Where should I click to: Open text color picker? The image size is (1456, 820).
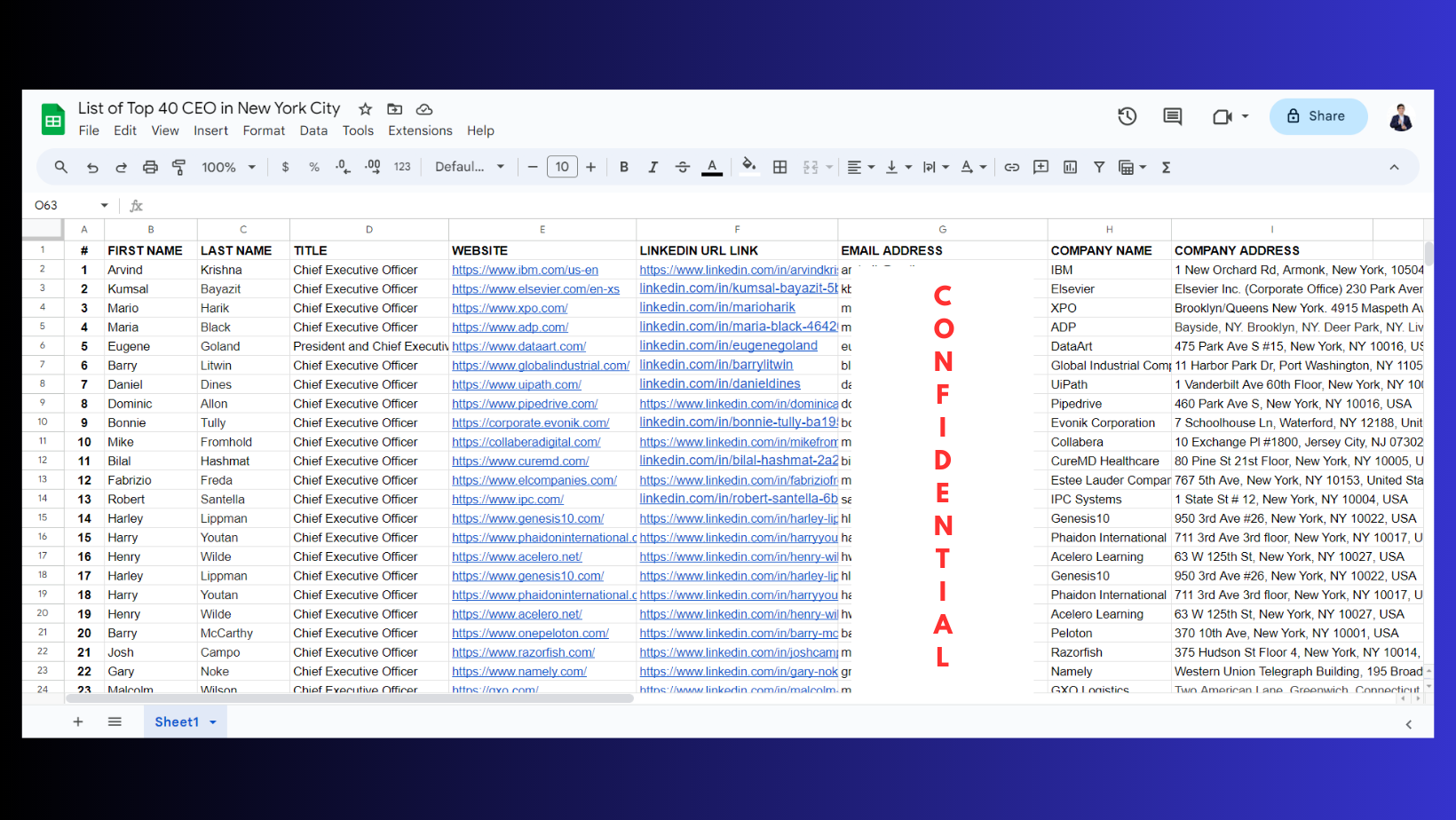click(712, 167)
